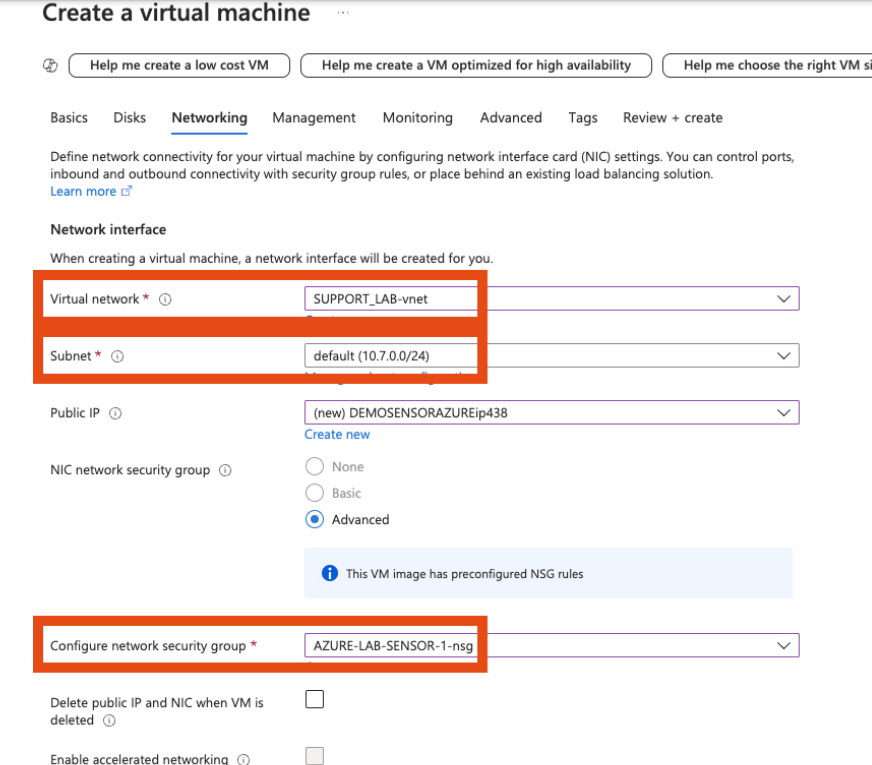Screen dimensions: 872x765
Task: Click the SUPPORT_LAB-vnet field value
Action: 370,299
